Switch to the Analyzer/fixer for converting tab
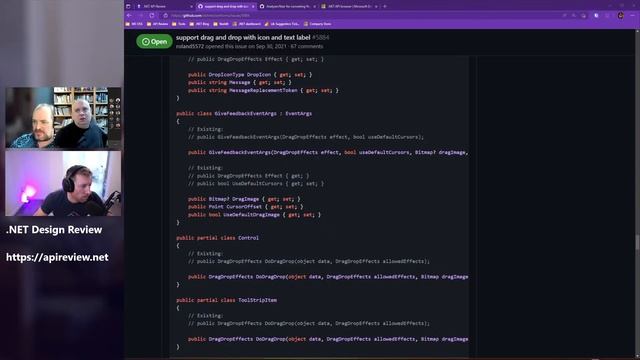The image size is (640, 360). (x=287, y=6)
